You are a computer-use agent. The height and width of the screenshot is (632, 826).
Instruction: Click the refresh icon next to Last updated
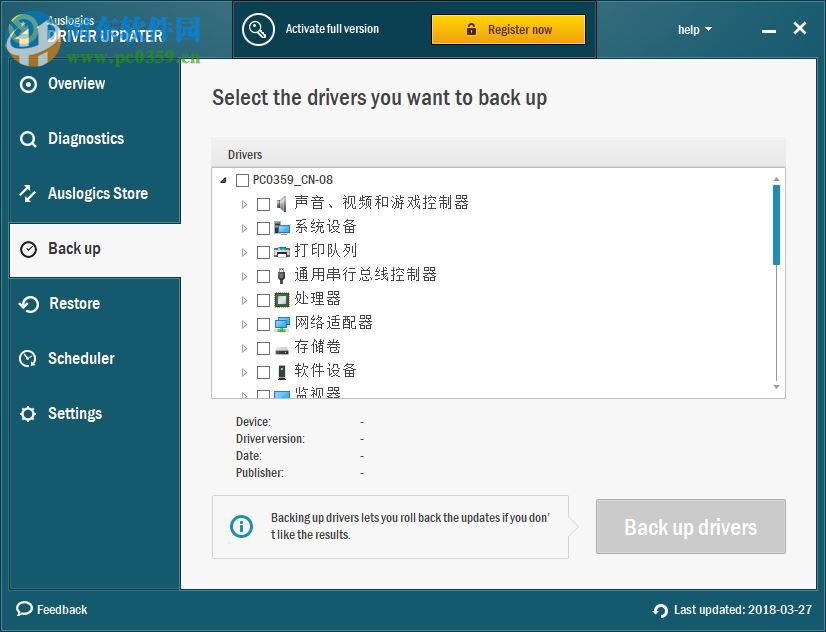659,610
